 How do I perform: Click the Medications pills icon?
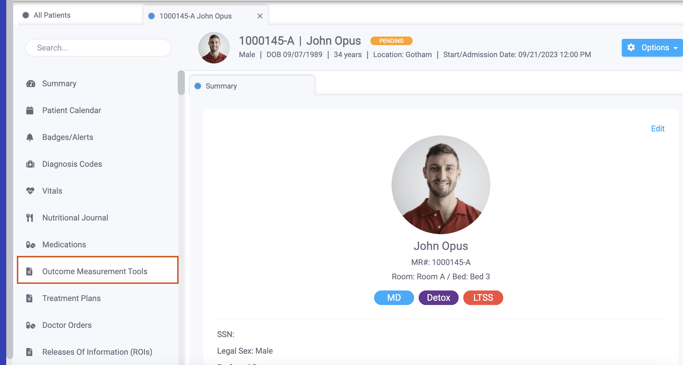pyautogui.click(x=30, y=245)
